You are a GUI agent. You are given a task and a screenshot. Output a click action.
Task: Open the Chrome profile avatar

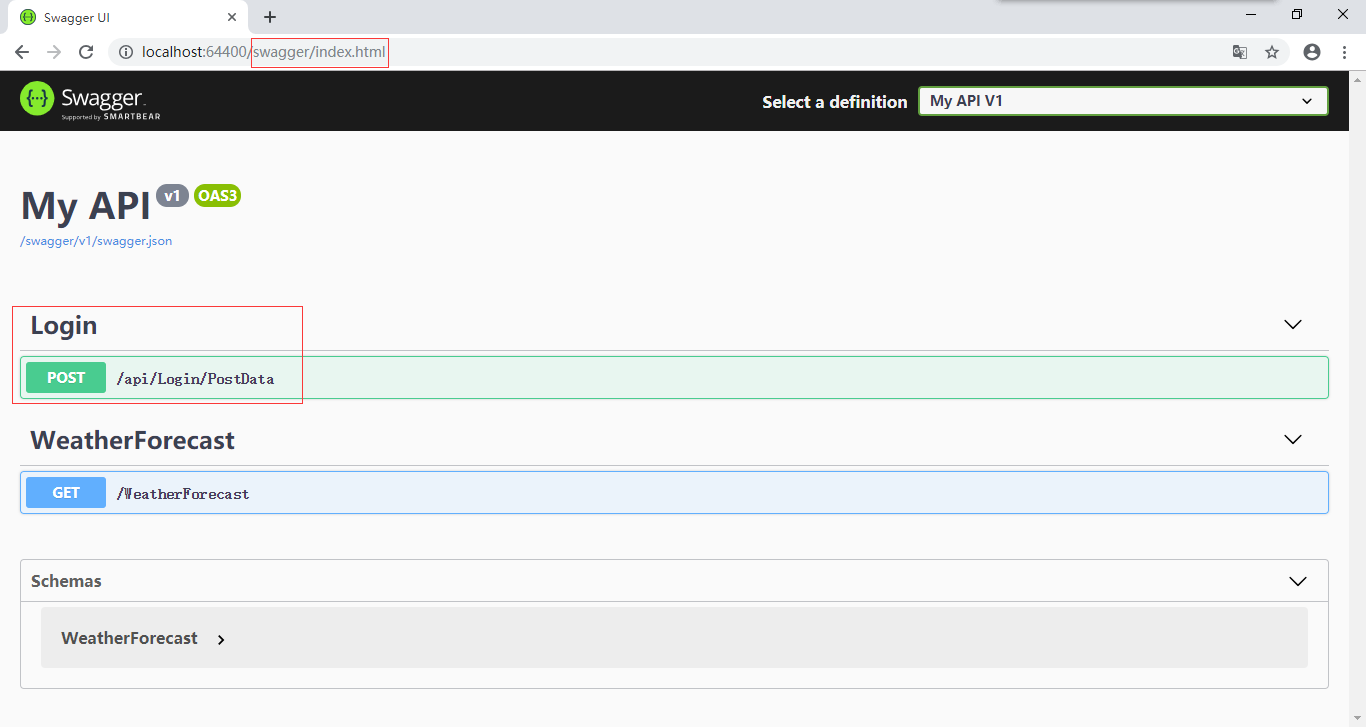click(1312, 52)
